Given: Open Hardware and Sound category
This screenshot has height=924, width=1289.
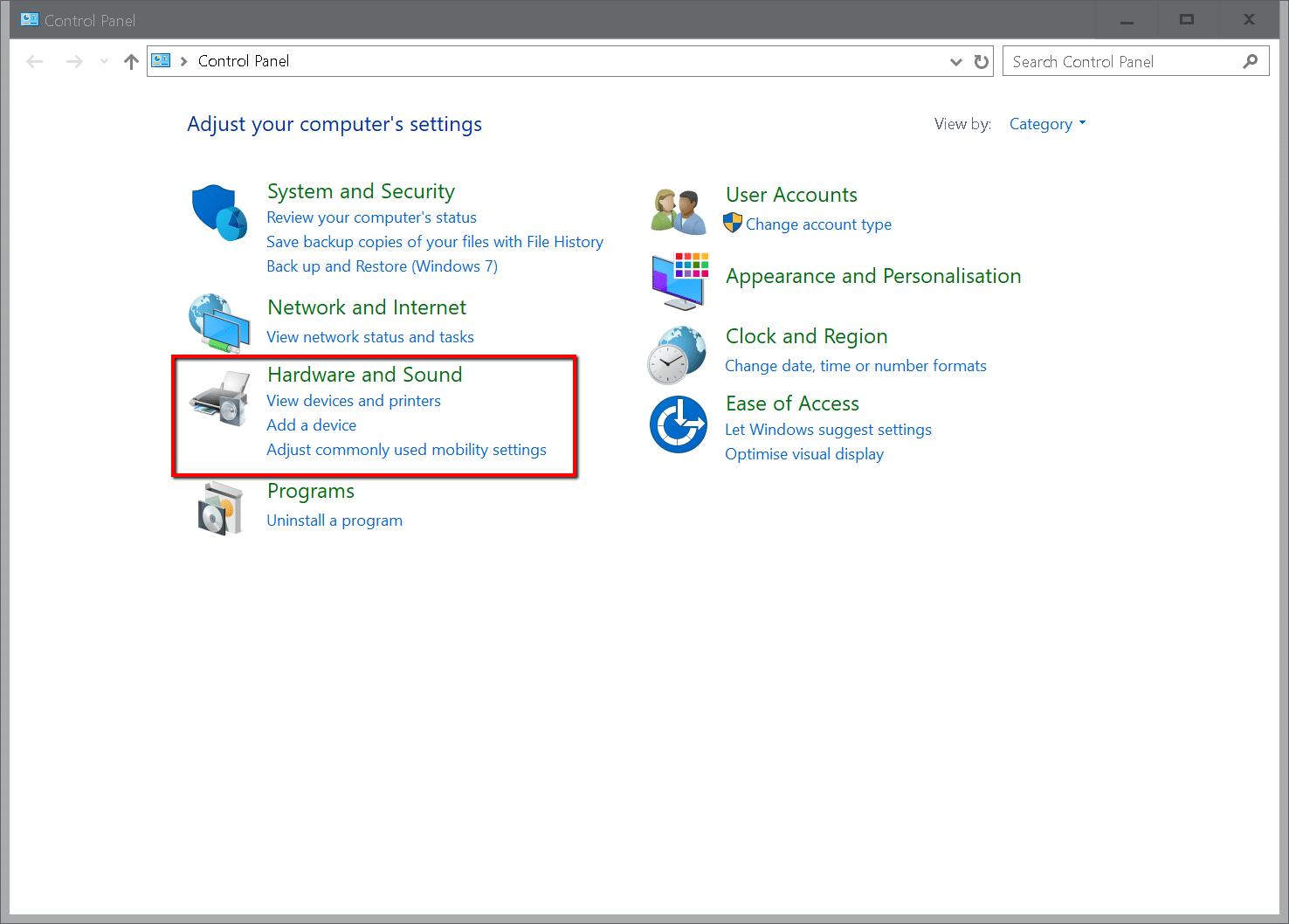Looking at the screenshot, I should (365, 375).
